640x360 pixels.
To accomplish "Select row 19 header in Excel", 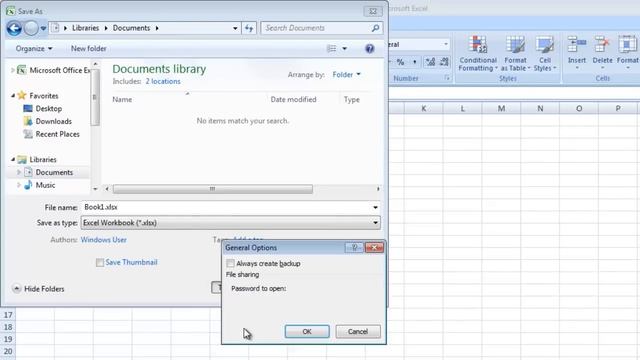I will (x=8, y=339).
